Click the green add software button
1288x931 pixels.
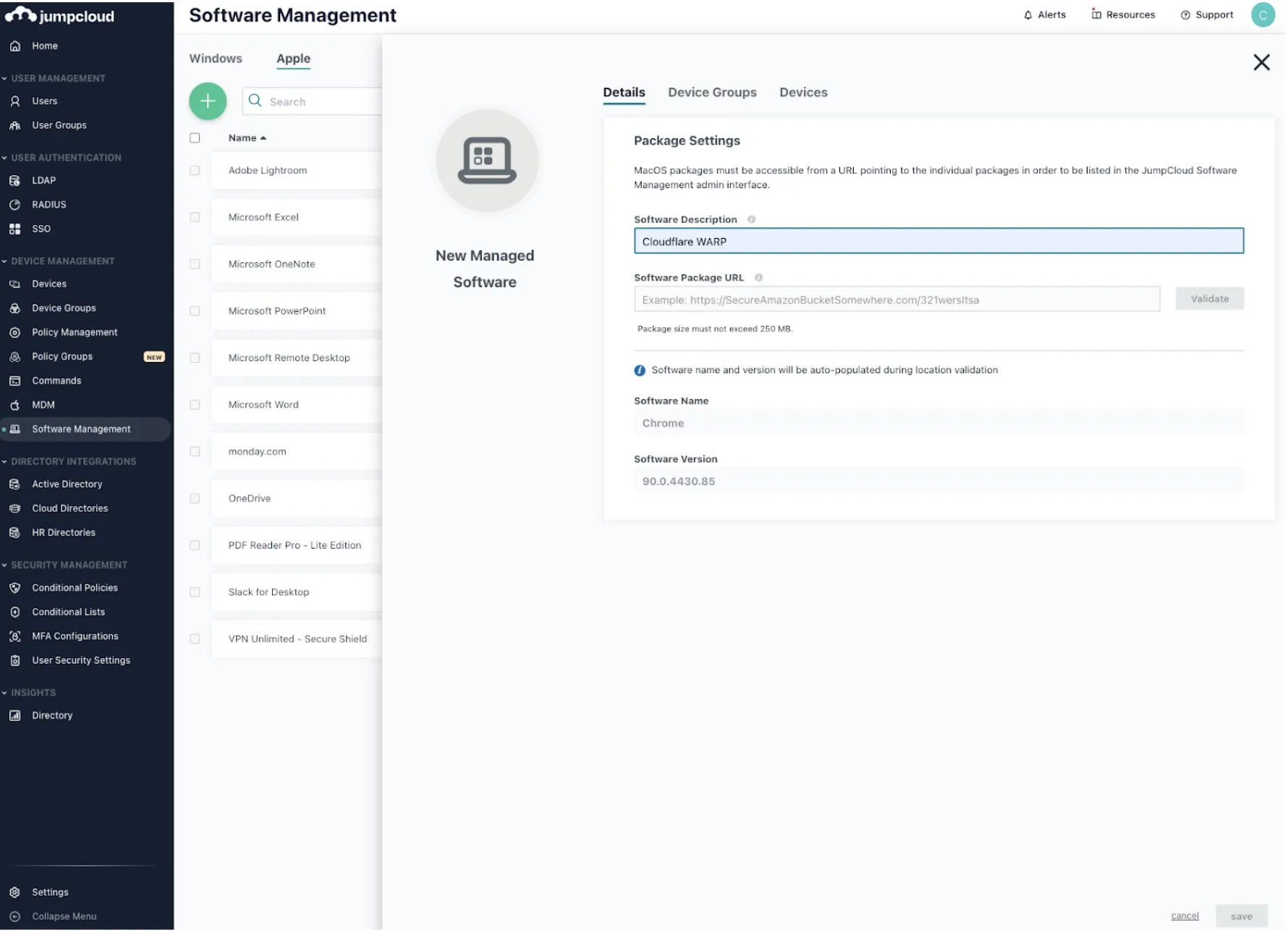click(208, 101)
